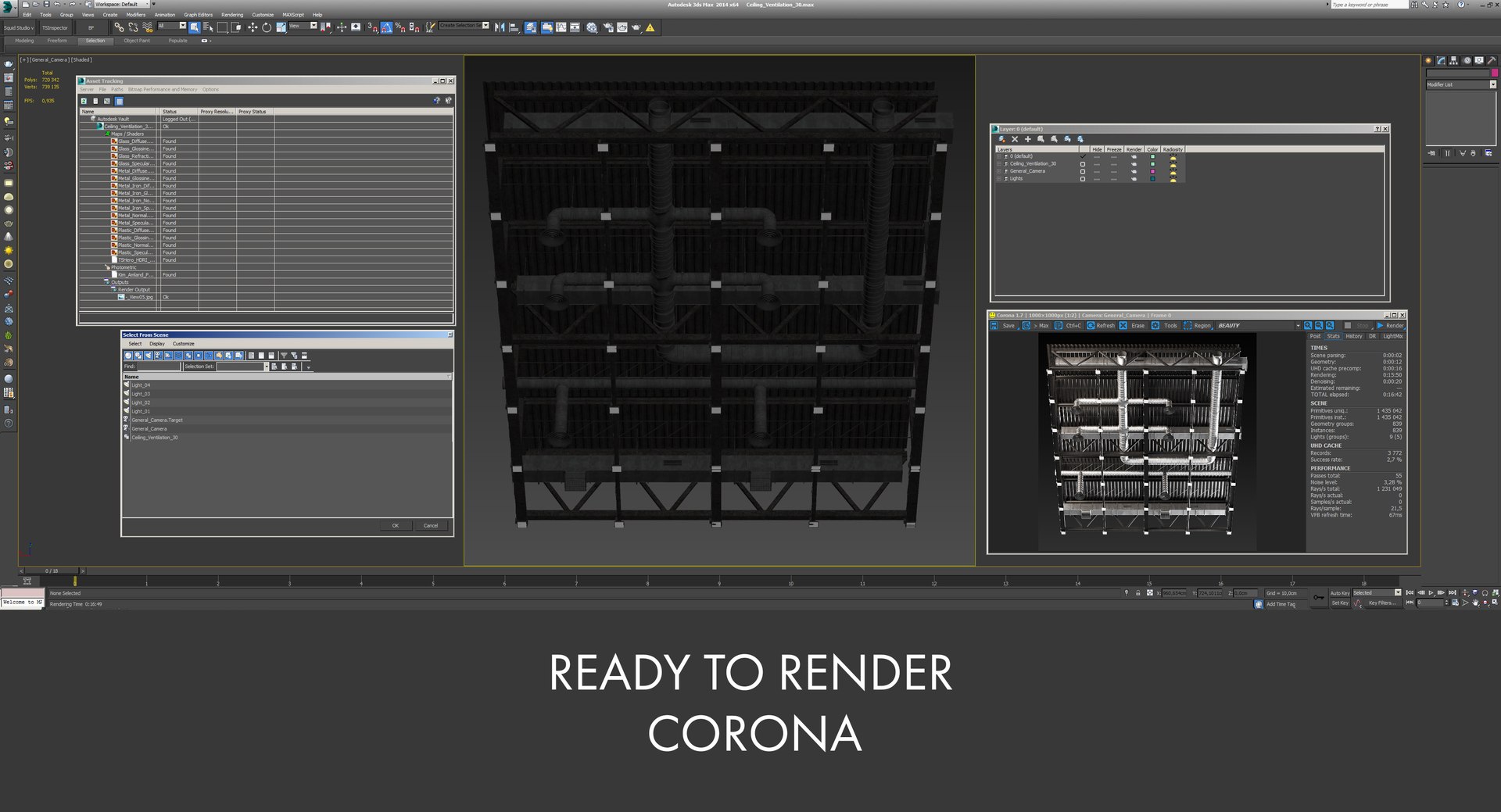Click the Mirror tool icon
1501x812 pixels.
tap(500, 27)
